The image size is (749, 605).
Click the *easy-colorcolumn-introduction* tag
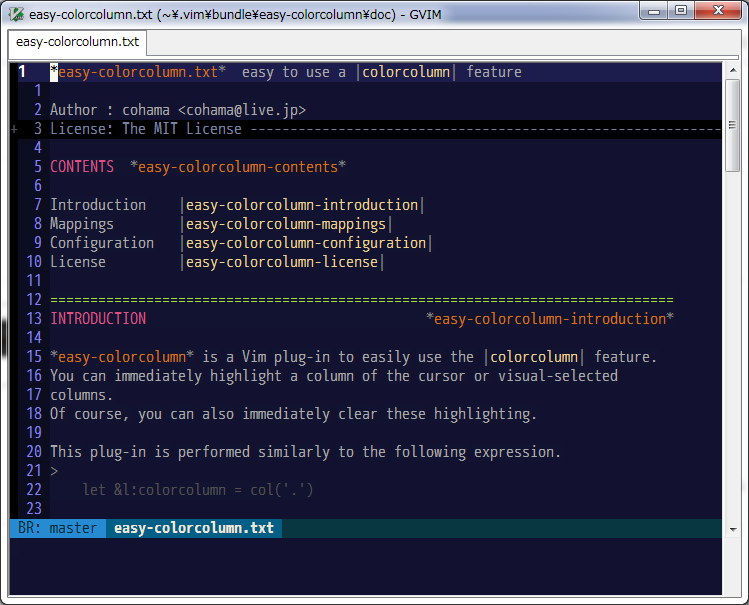click(x=550, y=319)
